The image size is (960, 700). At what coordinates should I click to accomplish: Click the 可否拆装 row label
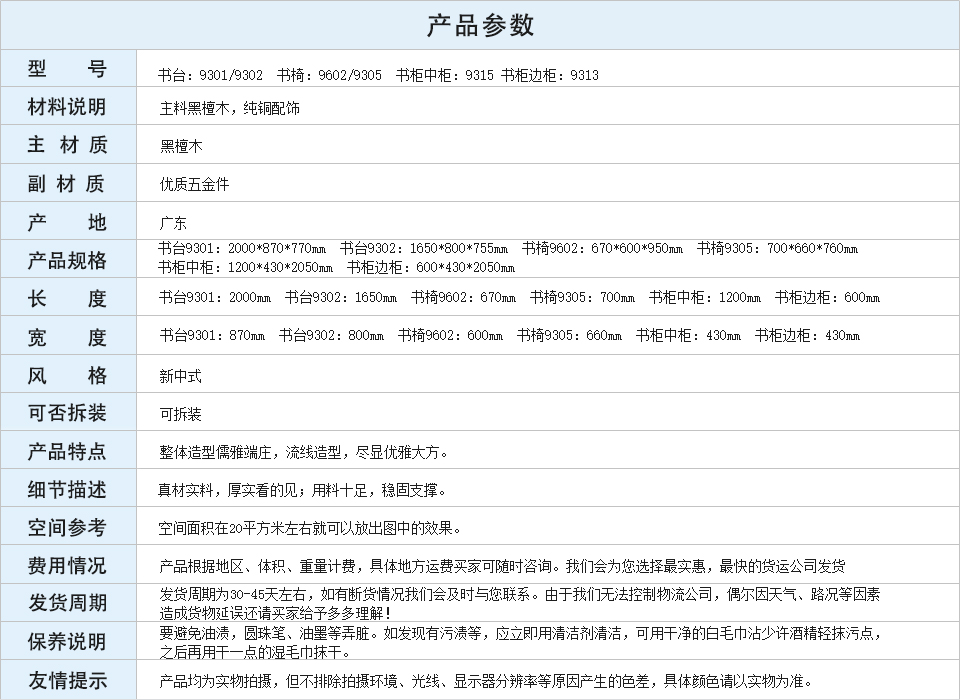click(67, 413)
